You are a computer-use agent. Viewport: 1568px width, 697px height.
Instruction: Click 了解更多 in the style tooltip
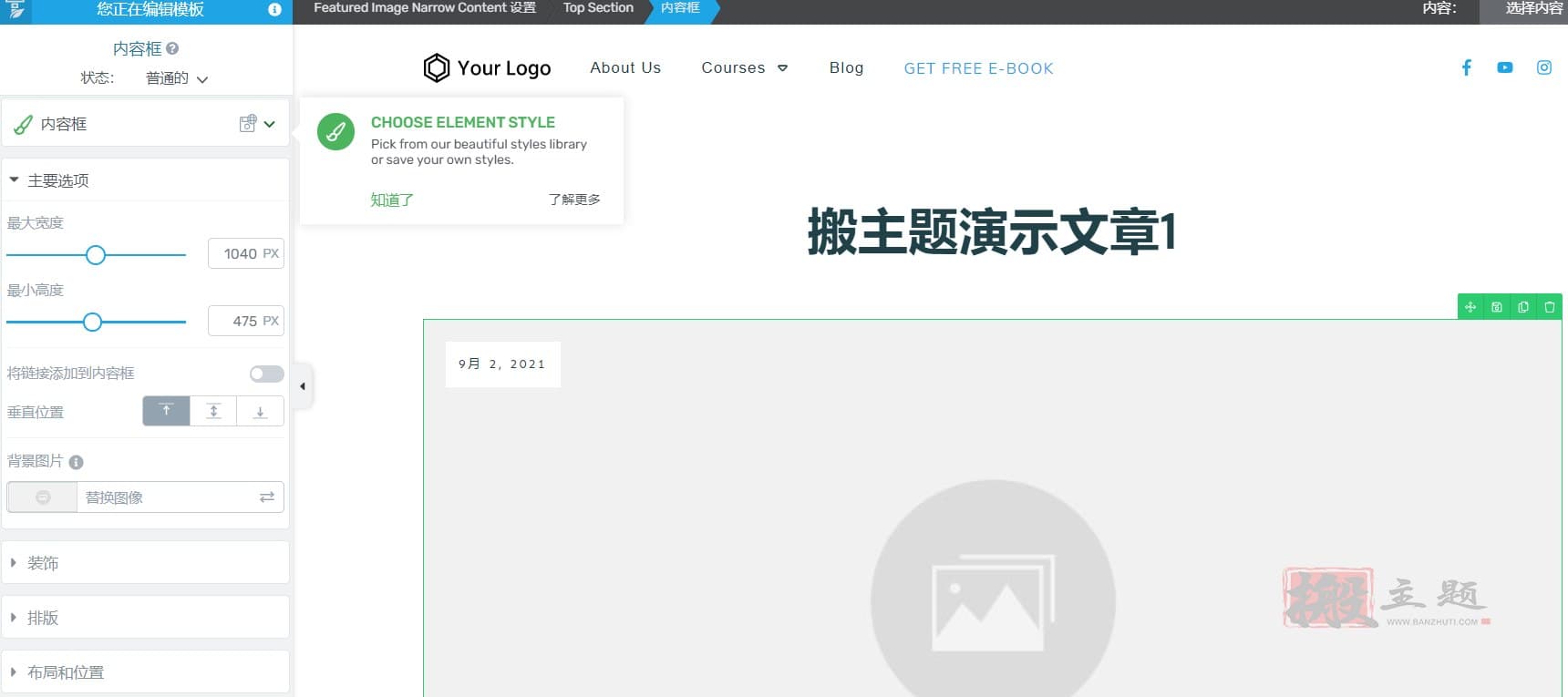(574, 200)
